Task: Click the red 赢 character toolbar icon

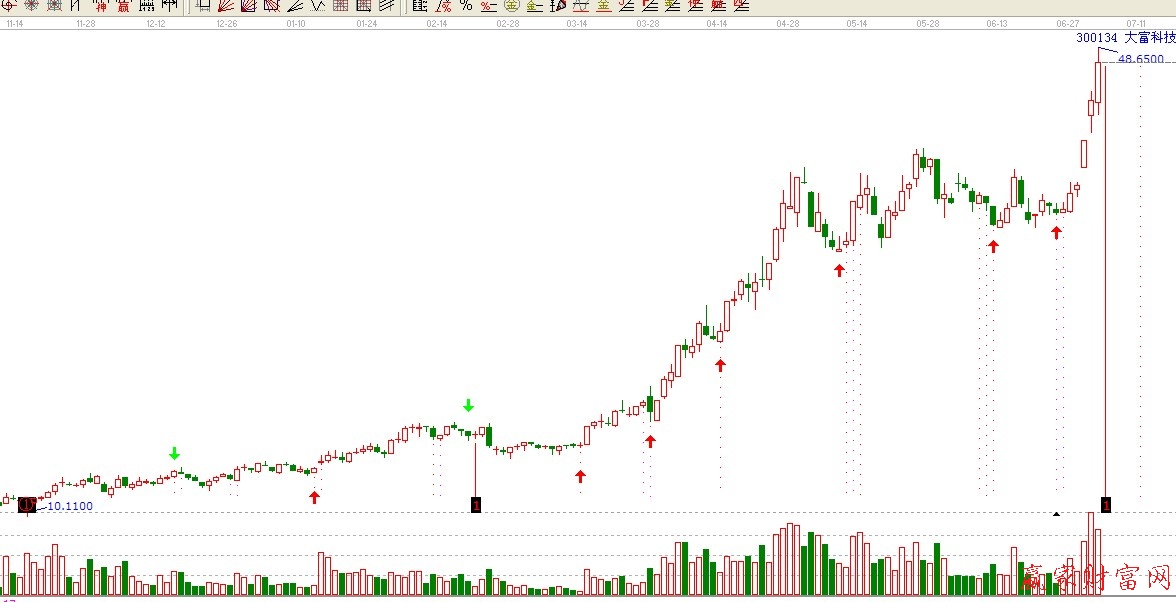Action: pyautogui.click(x=123, y=6)
